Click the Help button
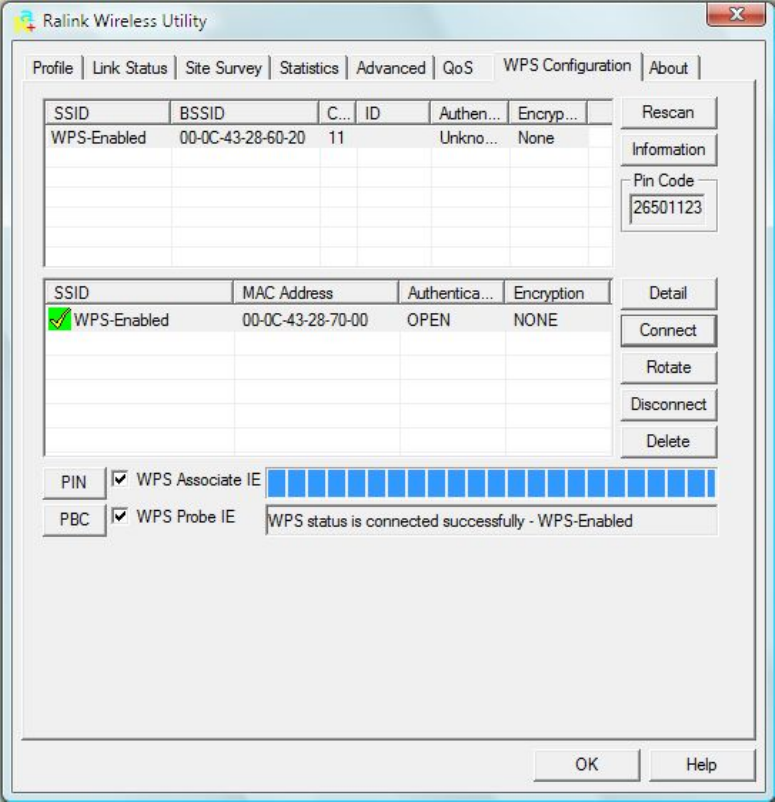 701,765
